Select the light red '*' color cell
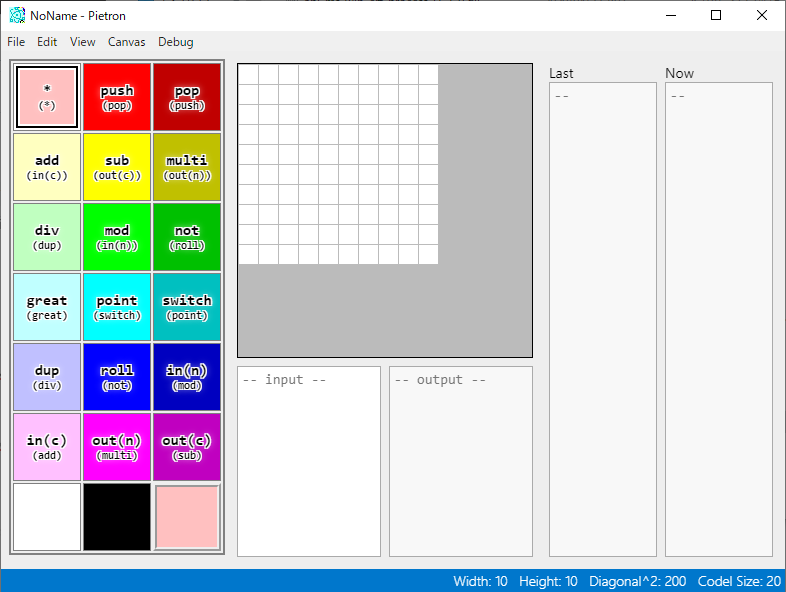 47,97
